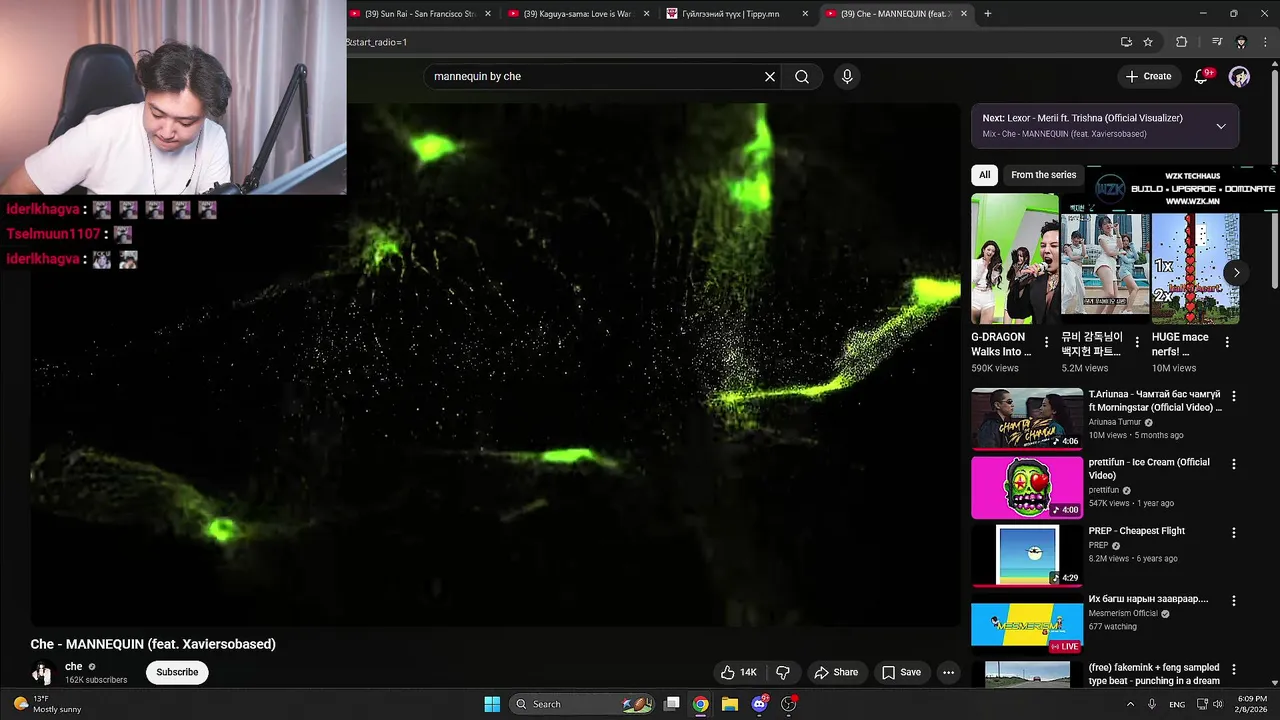Dislike the video
This screenshot has width=1280, height=720.
click(783, 672)
